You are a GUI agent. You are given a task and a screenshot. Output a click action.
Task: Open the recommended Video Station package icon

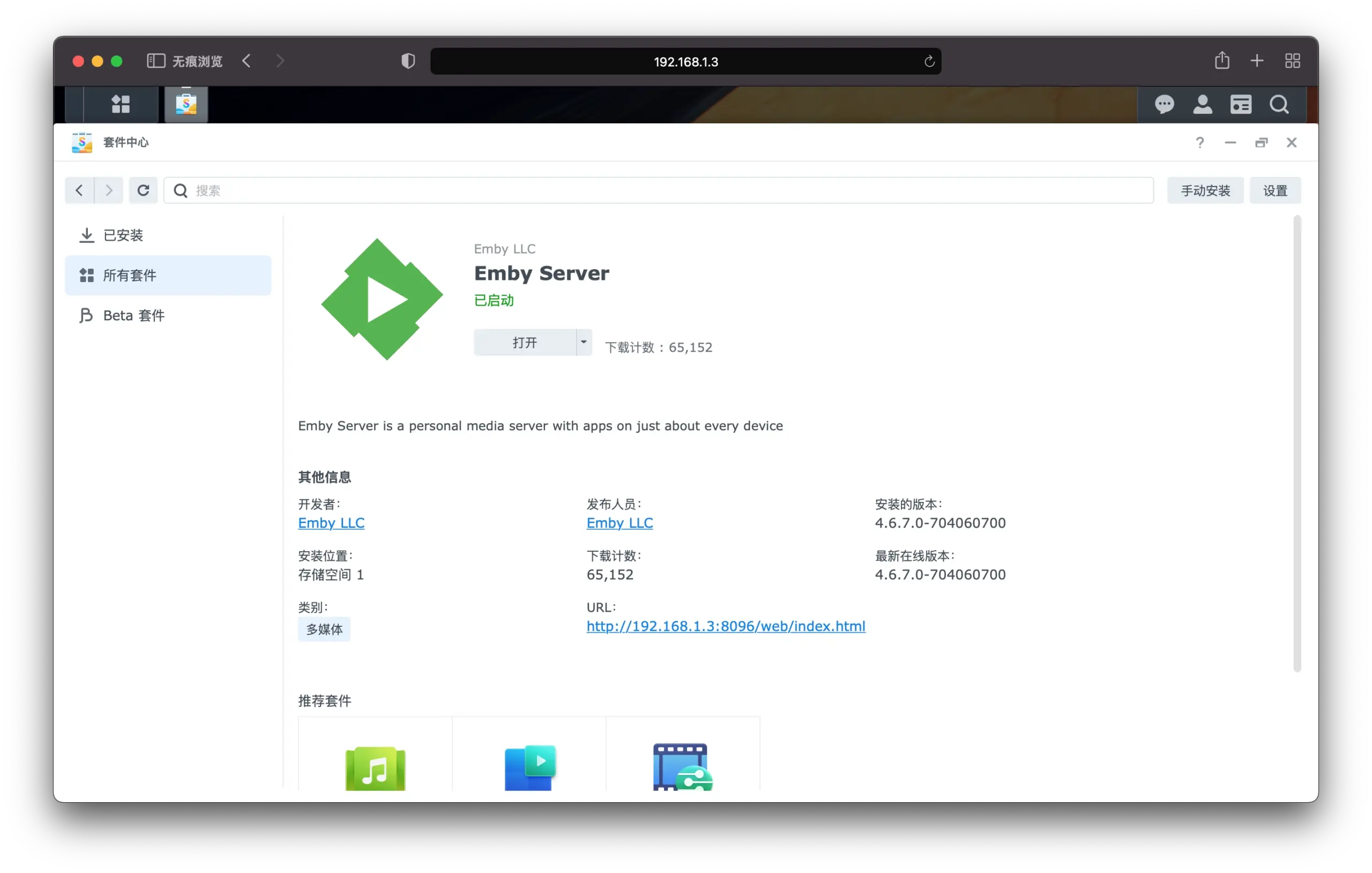[530, 767]
